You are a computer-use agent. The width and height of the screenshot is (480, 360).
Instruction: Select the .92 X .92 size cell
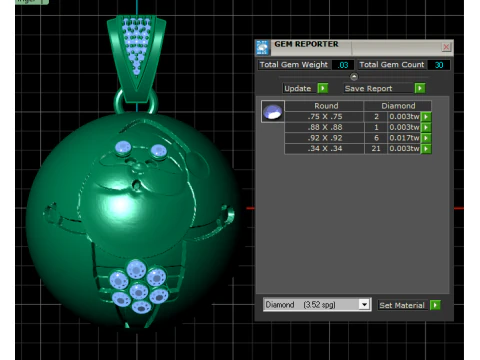[324, 138]
